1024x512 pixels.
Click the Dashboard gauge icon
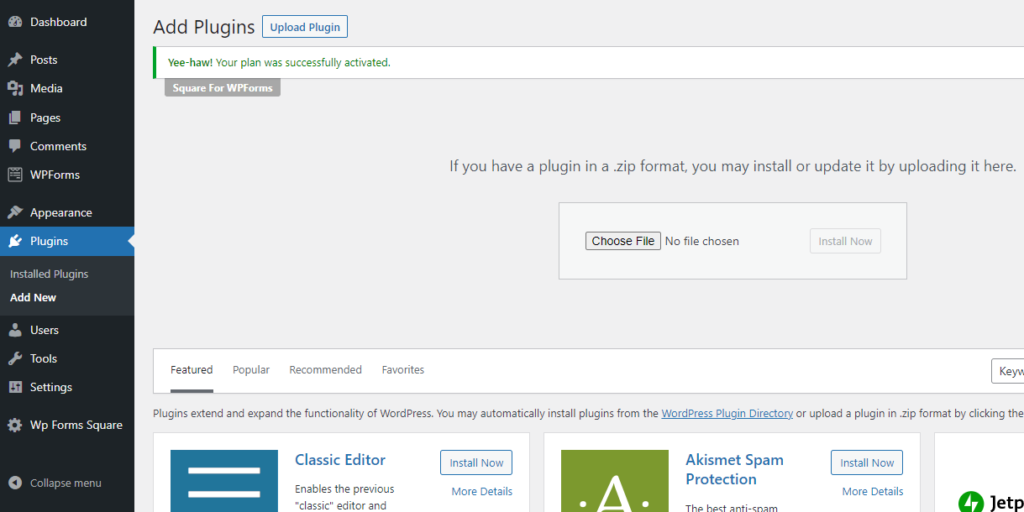[x=14, y=22]
